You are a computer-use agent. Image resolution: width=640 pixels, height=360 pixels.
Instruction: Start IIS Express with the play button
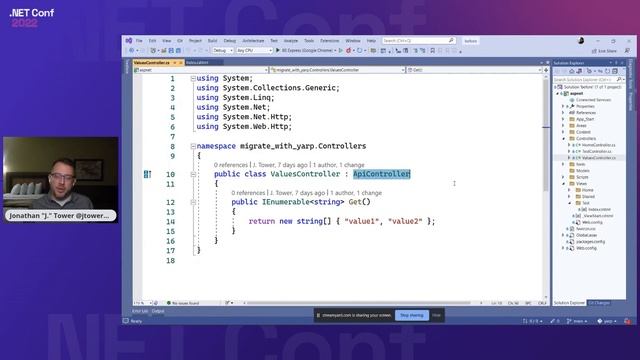[x=278, y=51]
